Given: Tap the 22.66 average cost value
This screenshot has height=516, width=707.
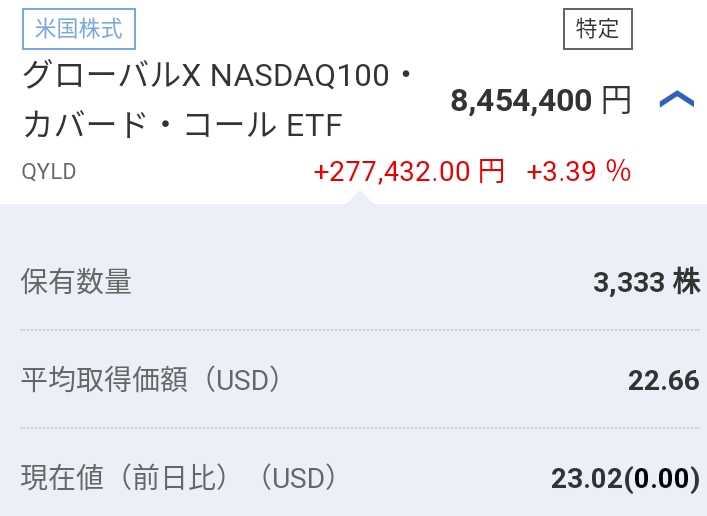Looking at the screenshot, I should [x=664, y=380].
